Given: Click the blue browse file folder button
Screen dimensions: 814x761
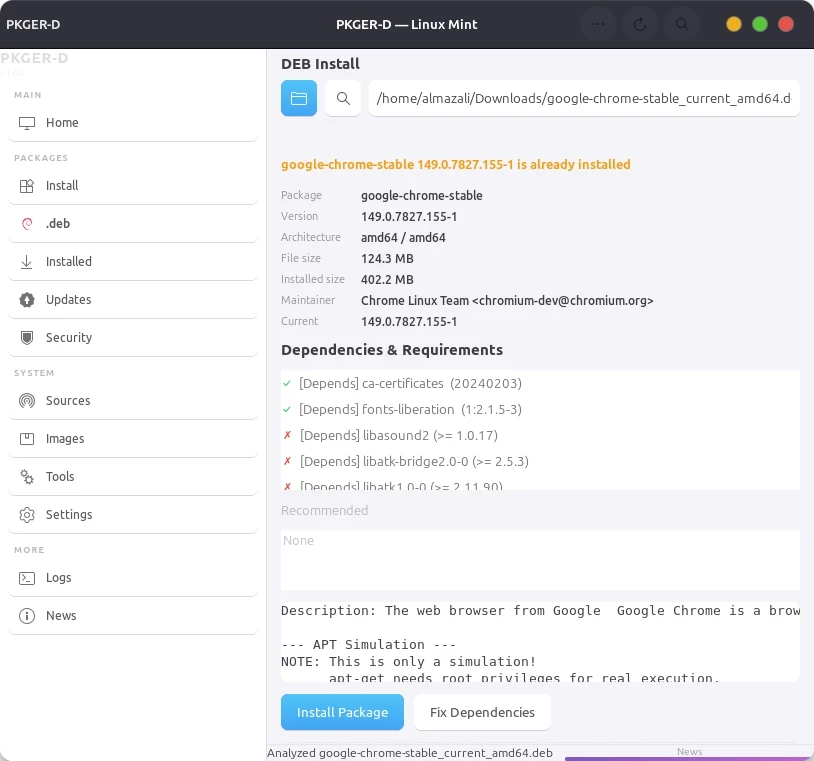Looking at the screenshot, I should 299,98.
